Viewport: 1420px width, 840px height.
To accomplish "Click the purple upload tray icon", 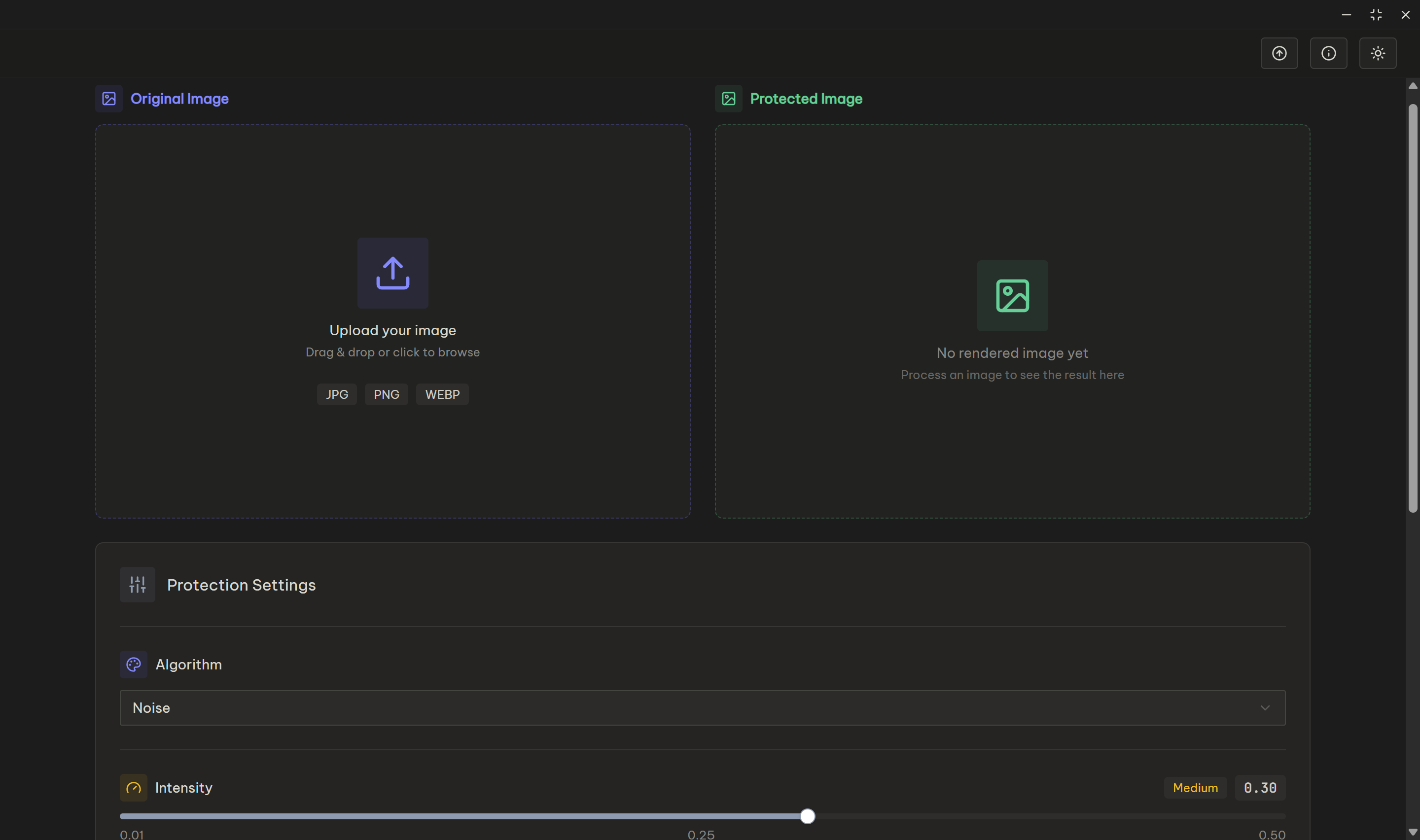I will tap(392, 273).
